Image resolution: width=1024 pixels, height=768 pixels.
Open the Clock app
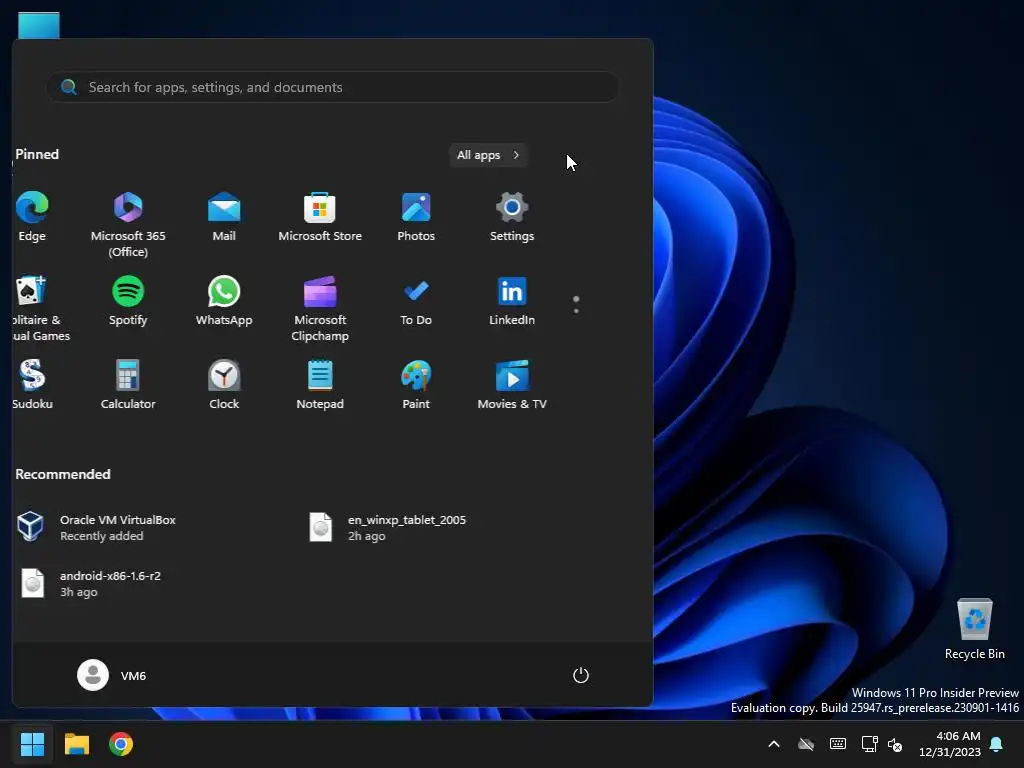(x=224, y=385)
